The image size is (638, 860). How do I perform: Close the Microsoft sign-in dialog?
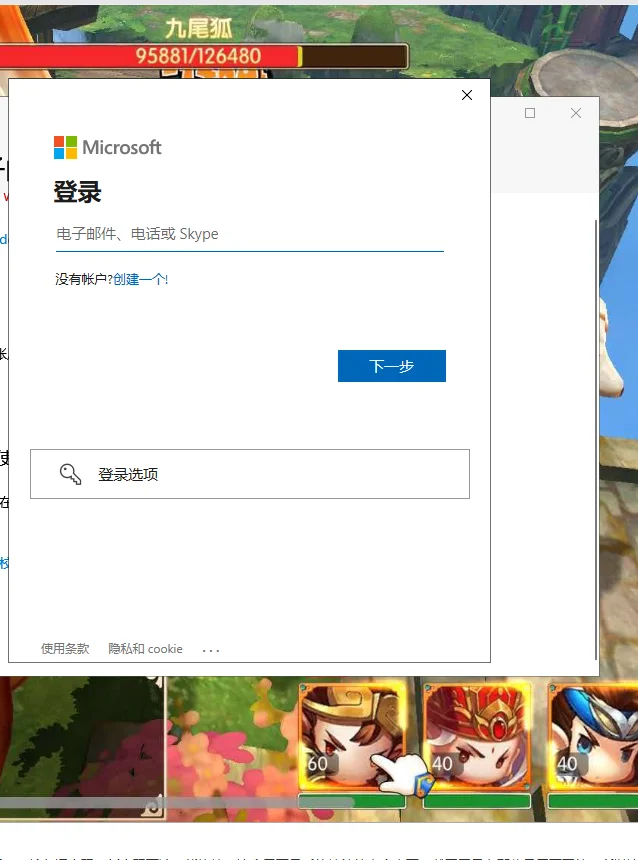[x=467, y=95]
